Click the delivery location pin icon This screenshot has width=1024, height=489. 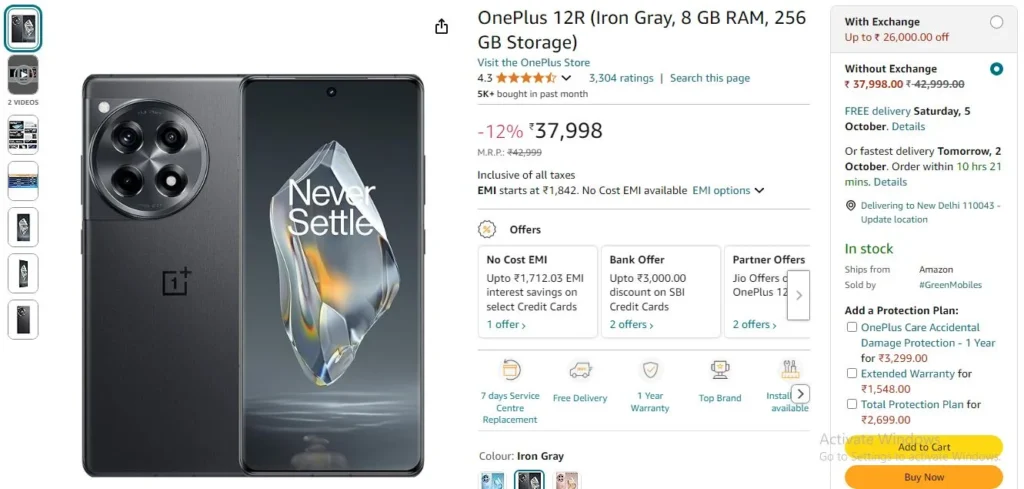[850, 206]
